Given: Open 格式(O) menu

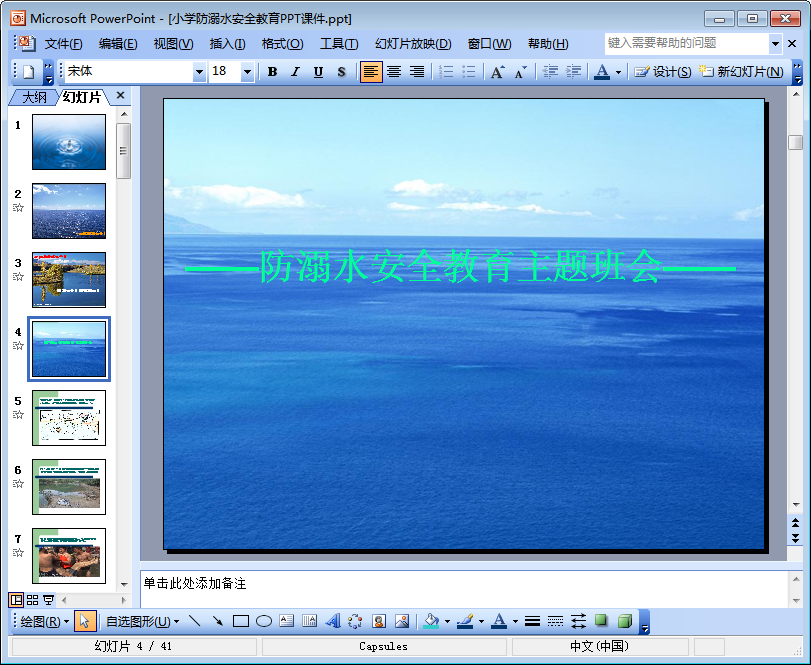Looking at the screenshot, I should click(x=282, y=44).
